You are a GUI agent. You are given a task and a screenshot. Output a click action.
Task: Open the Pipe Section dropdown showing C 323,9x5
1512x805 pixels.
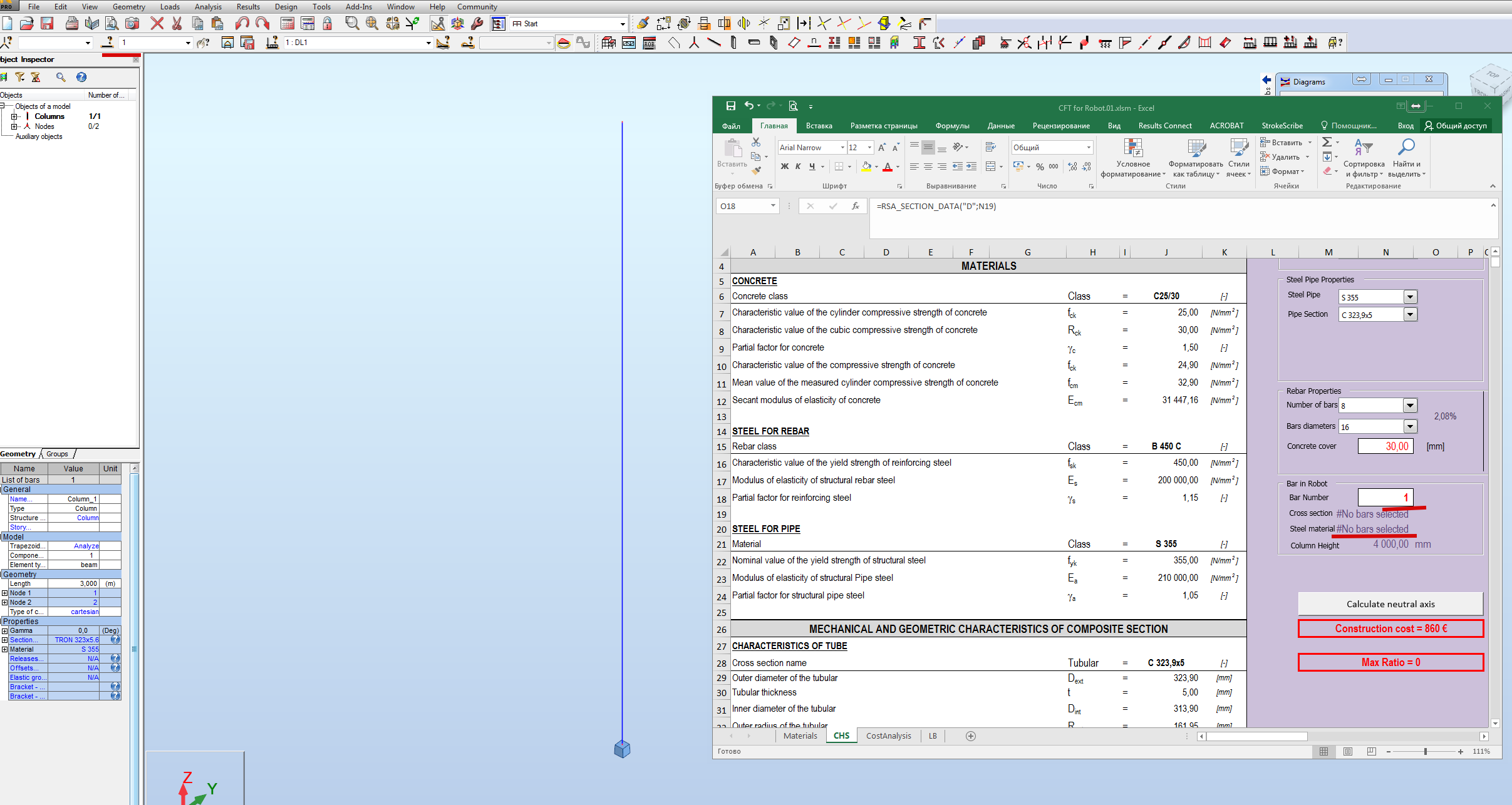[x=1410, y=314]
